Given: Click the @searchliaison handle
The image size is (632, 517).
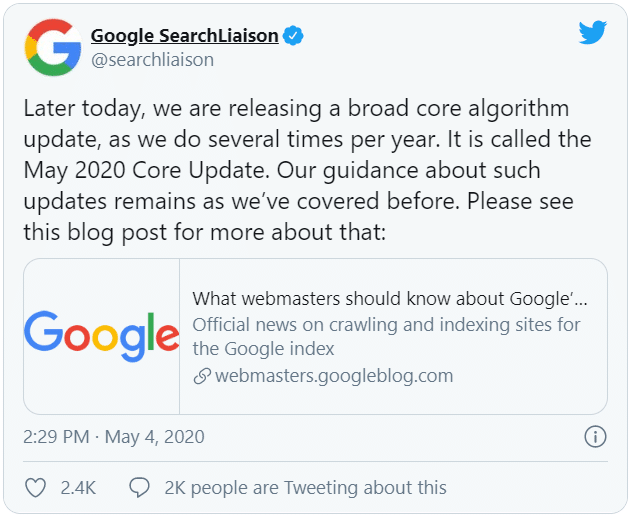Looking at the screenshot, I should click(x=152, y=60).
